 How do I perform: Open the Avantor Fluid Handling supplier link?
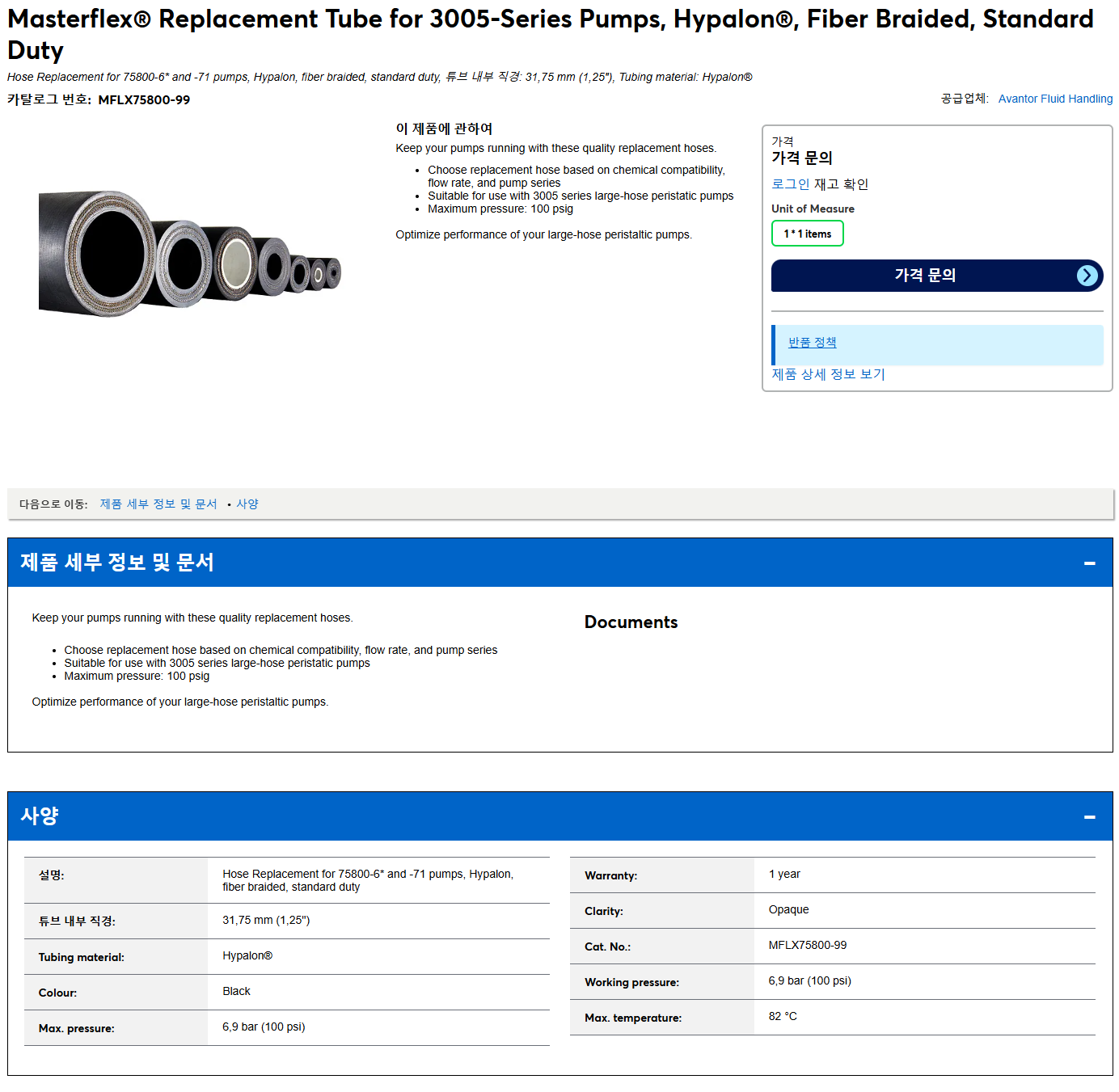pos(1055,99)
